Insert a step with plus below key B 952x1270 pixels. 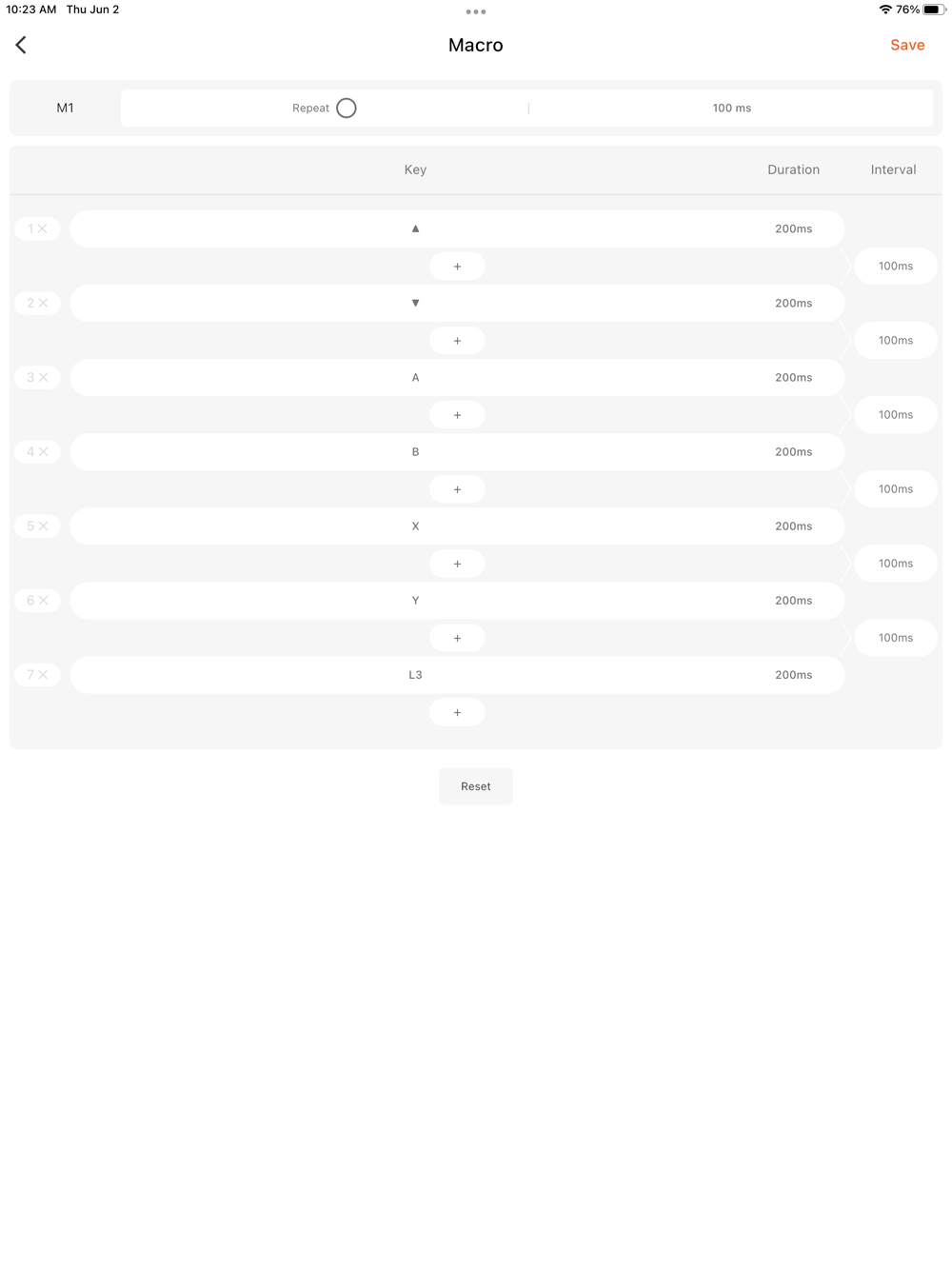point(457,488)
